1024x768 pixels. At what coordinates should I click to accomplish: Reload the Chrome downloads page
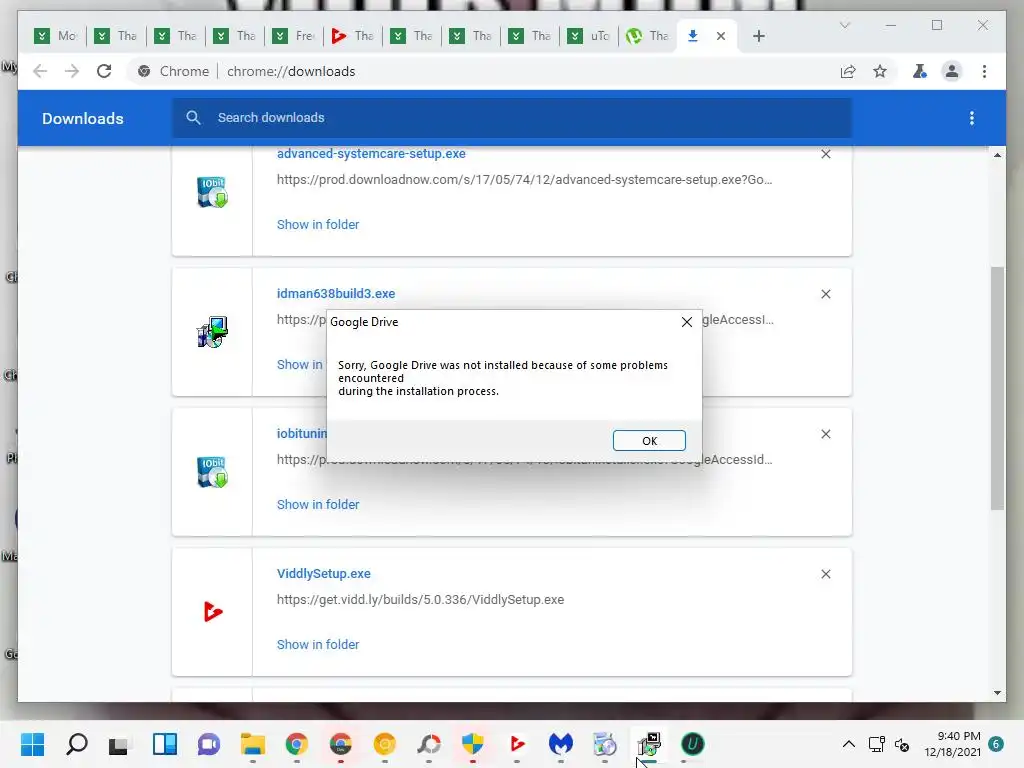(x=104, y=71)
